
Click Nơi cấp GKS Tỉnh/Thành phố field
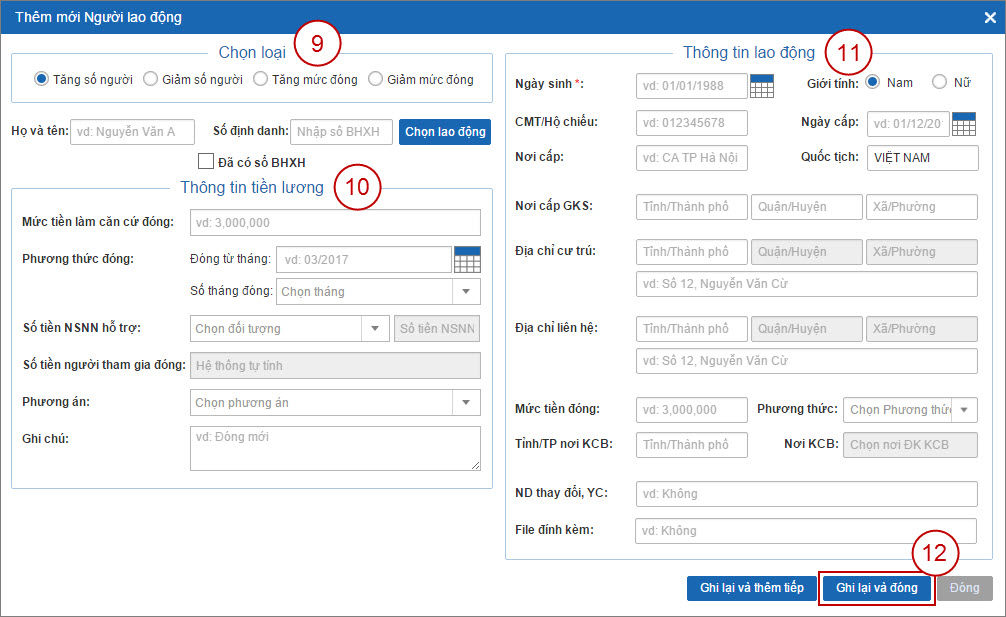click(692, 207)
